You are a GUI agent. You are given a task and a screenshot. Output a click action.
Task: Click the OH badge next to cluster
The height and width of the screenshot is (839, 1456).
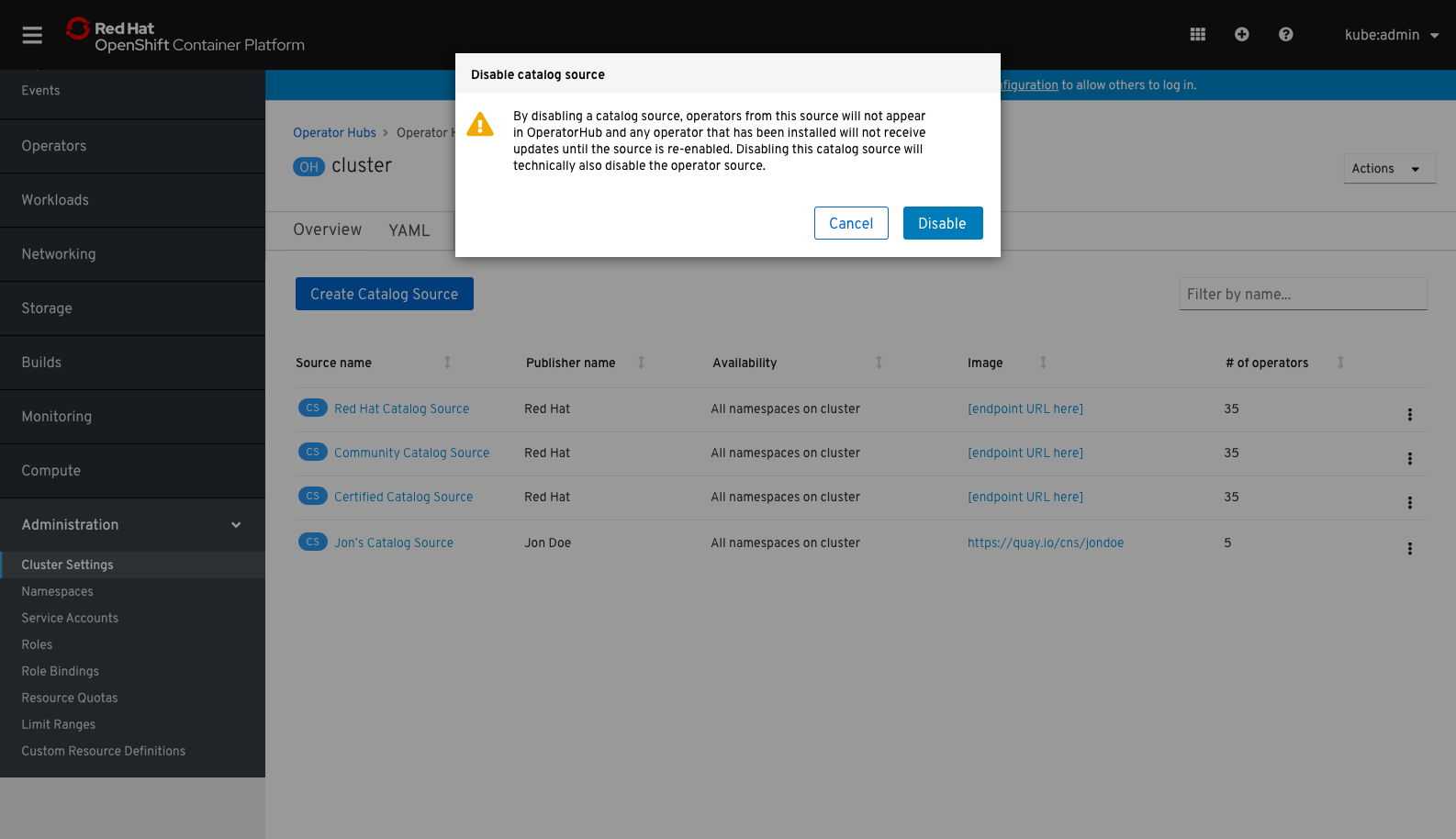tap(308, 167)
